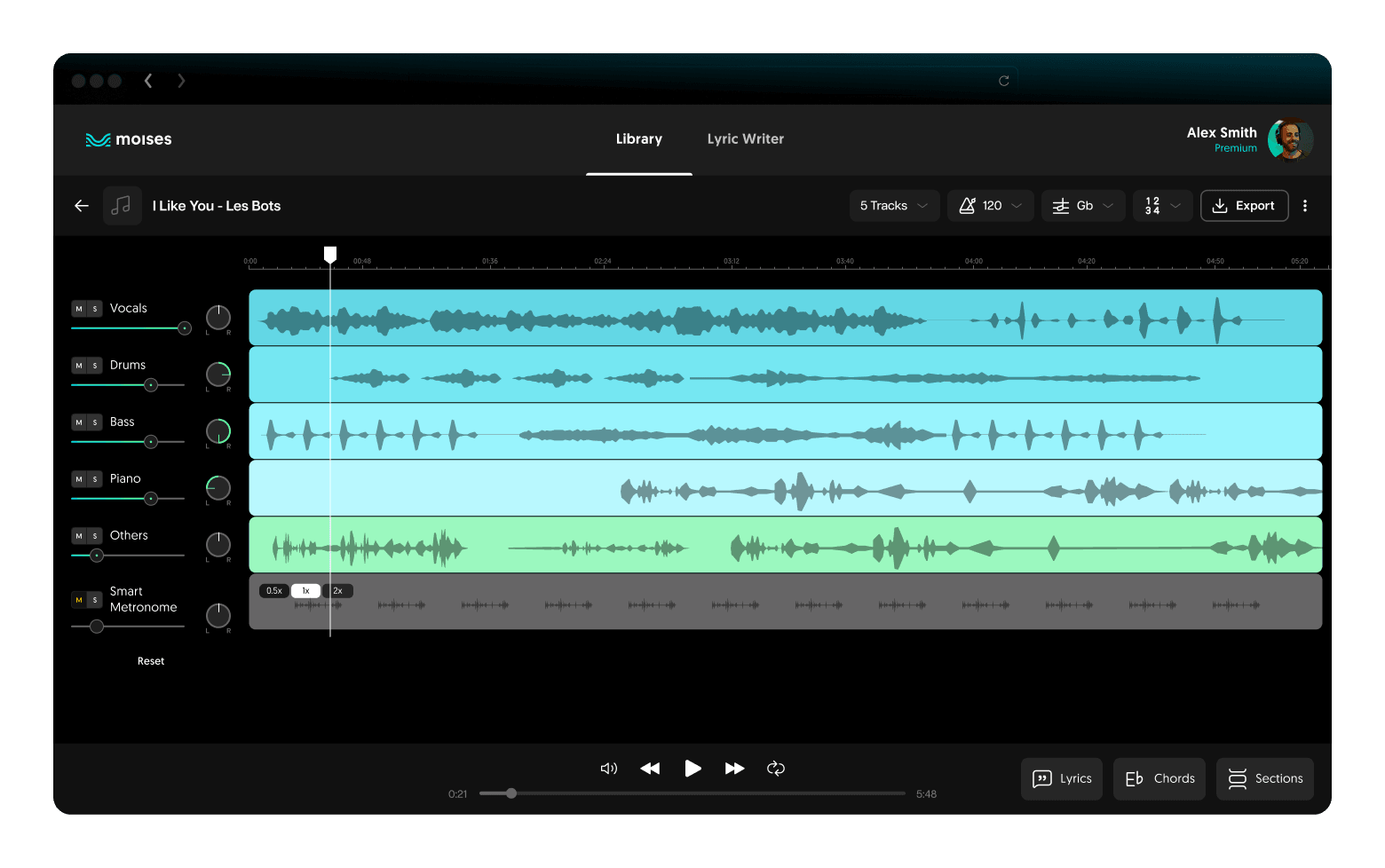Open the Gb key dropdown
The width and height of the screenshot is (1385, 868).
tap(1083, 206)
